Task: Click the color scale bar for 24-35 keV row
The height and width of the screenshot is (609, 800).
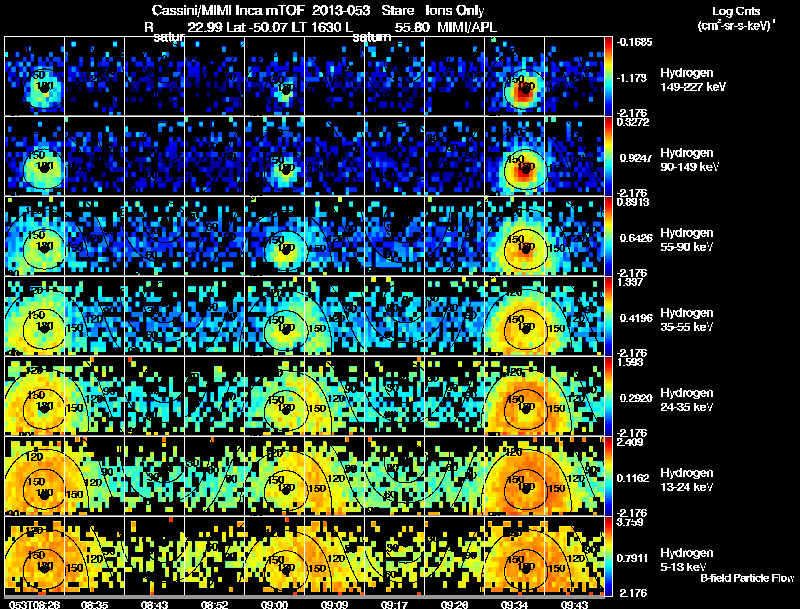Action: [608, 396]
